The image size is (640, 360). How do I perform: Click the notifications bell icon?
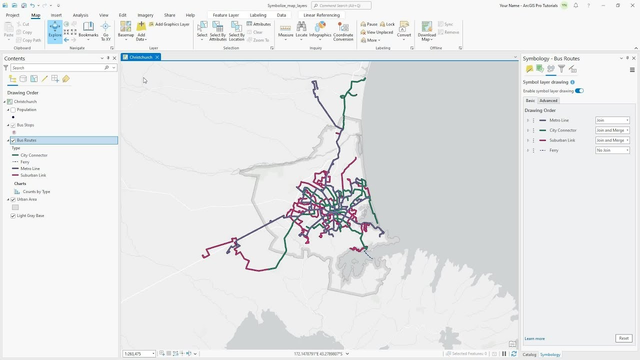click(576, 6)
